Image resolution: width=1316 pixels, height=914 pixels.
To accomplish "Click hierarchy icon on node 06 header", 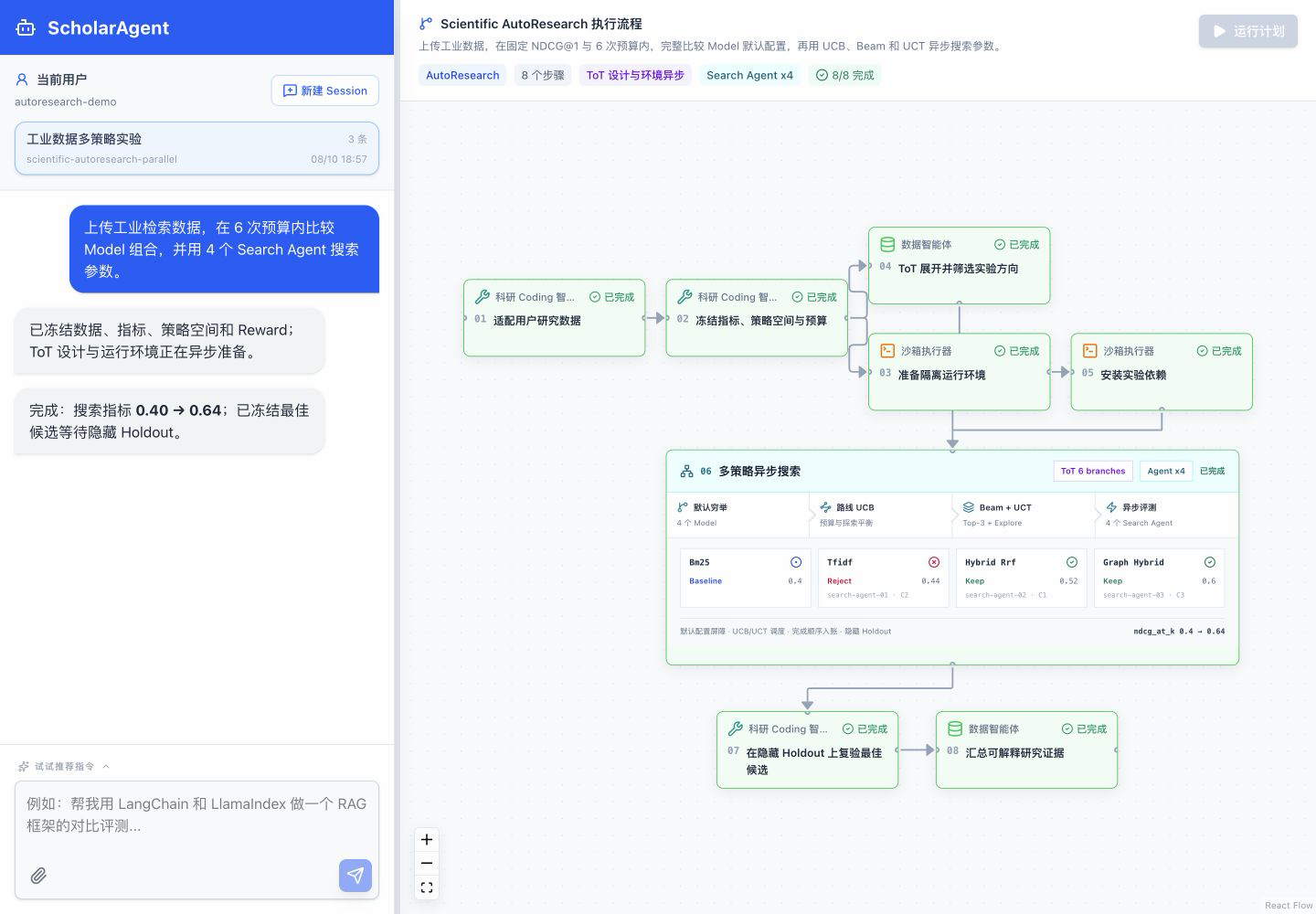I will click(686, 472).
